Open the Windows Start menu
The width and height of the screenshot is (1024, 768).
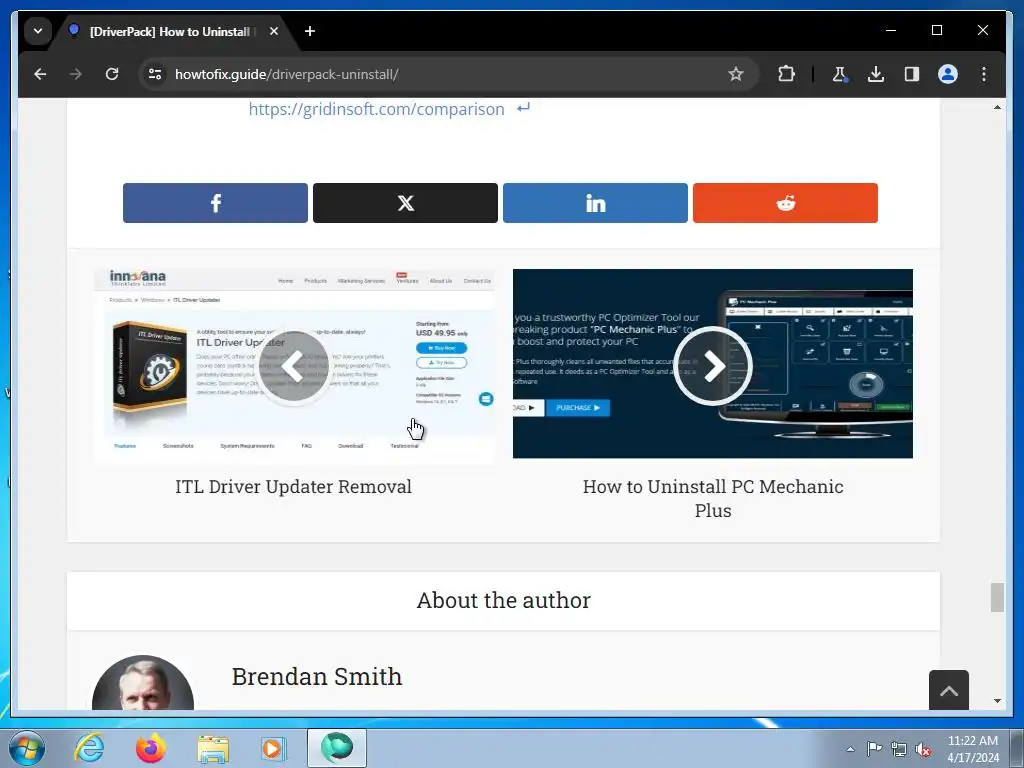(x=27, y=748)
